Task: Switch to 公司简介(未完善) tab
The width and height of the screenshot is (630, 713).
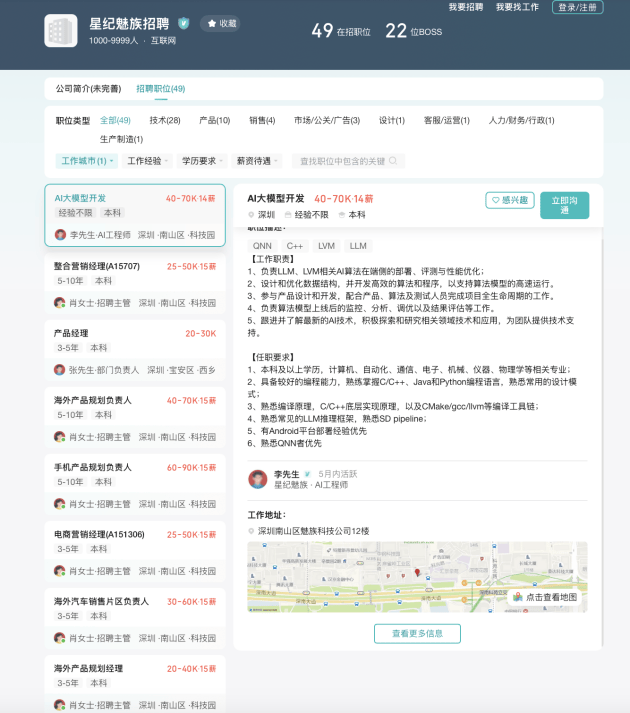Action: [88, 89]
